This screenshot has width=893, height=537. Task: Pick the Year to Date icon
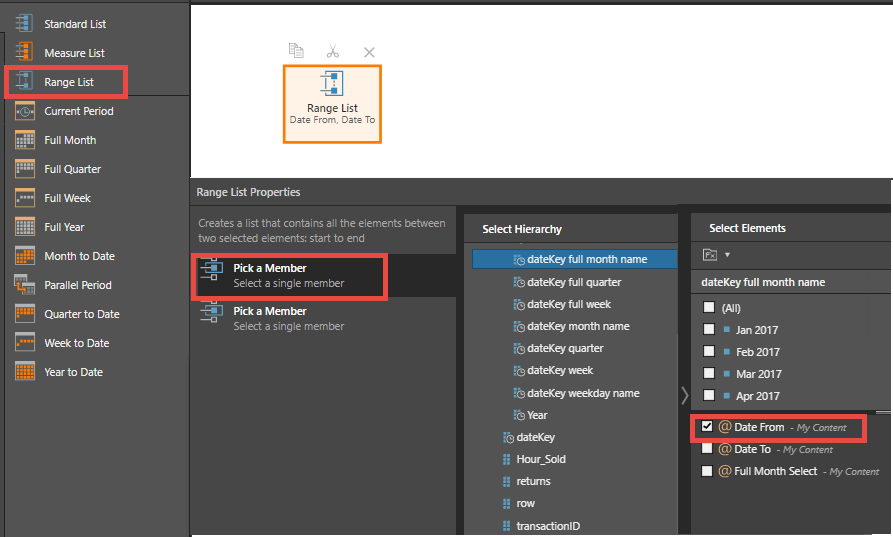coord(24,372)
